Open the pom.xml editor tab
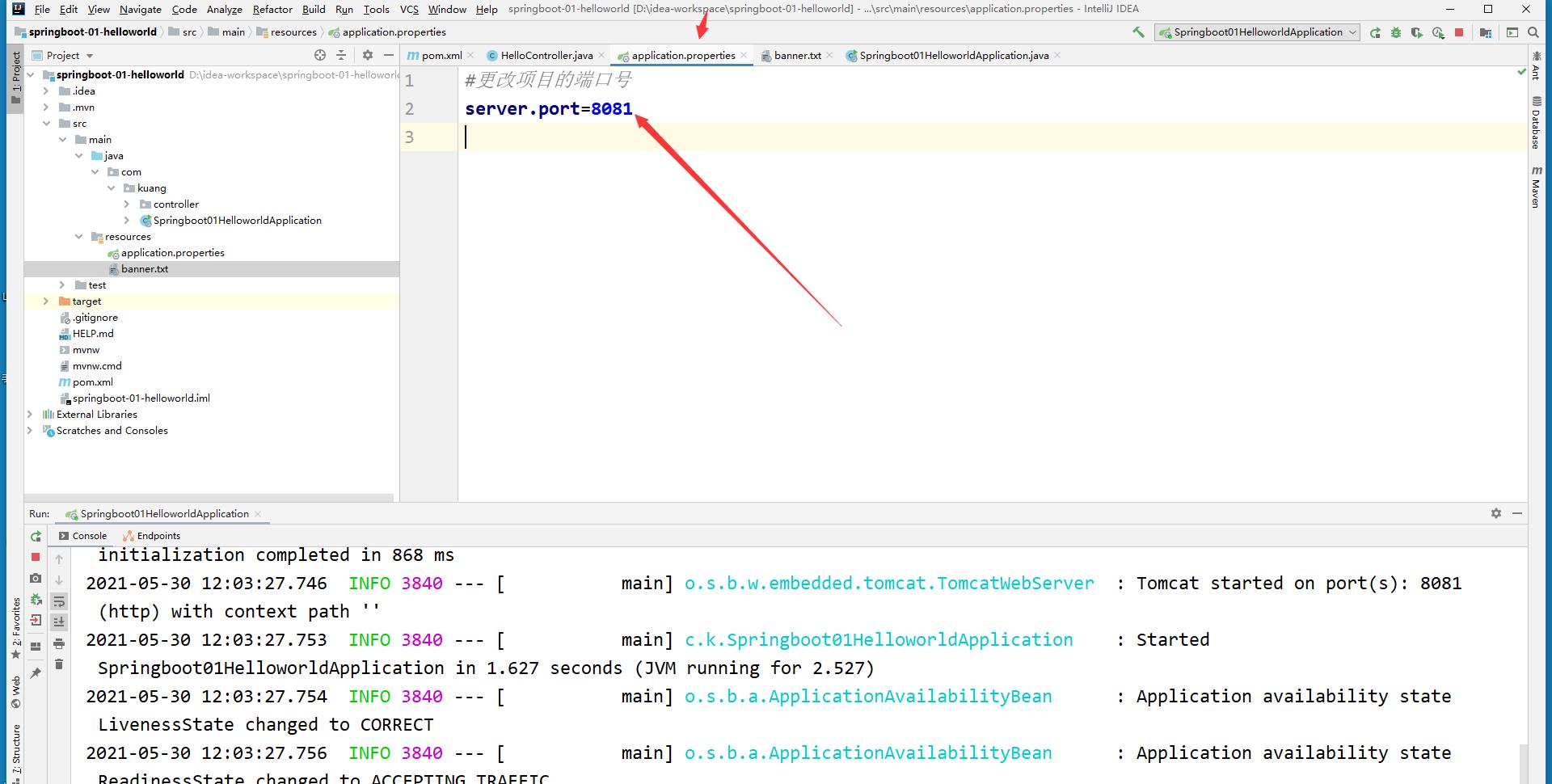Image resolution: width=1552 pixels, height=784 pixels. (441, 56)
